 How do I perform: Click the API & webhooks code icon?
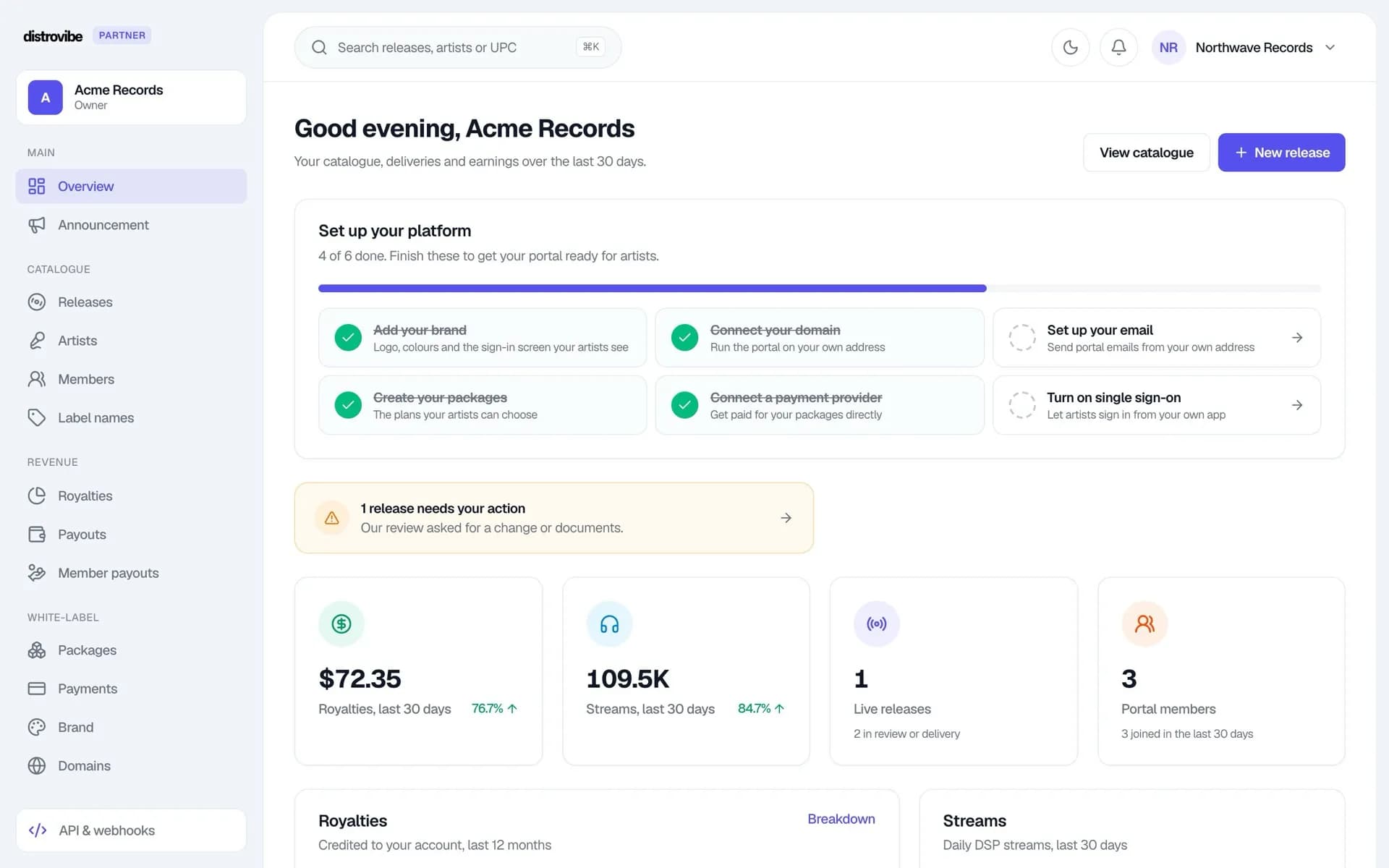[38, 830]
